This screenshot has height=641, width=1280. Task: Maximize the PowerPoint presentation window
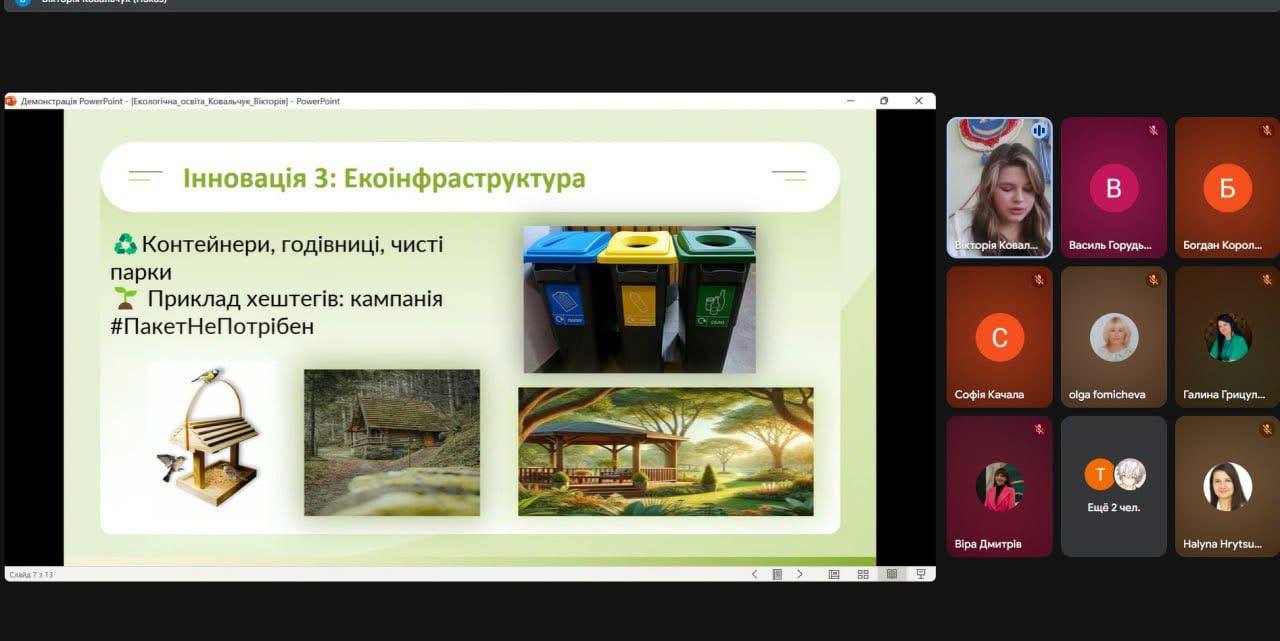click(884, 101)
